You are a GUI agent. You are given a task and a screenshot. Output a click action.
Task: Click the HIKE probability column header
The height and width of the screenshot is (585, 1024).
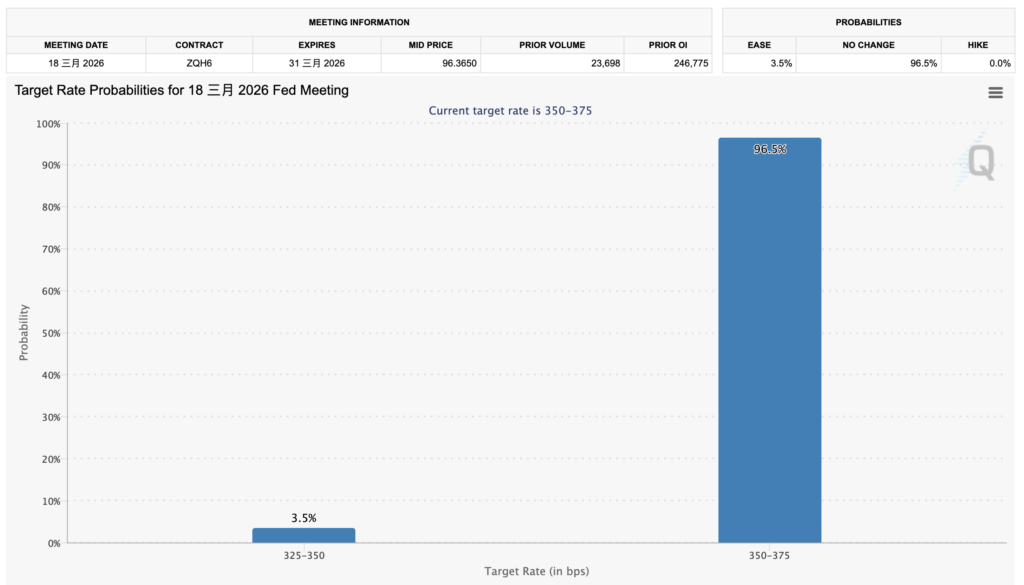coord(977,45)
